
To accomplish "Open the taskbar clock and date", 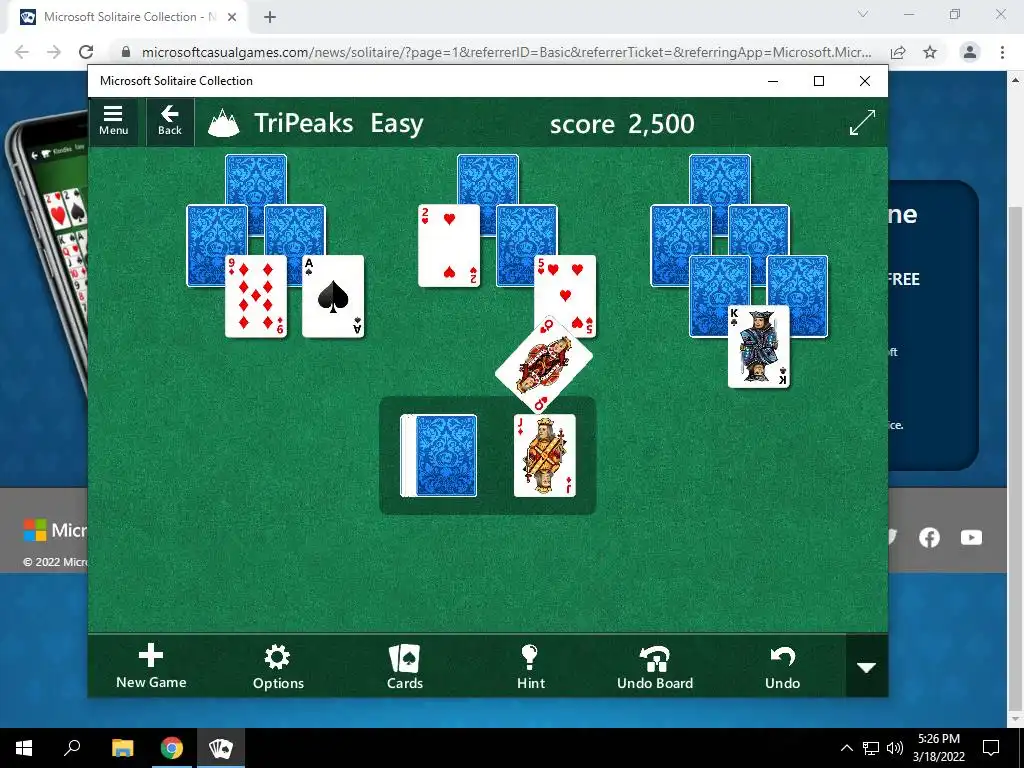I will pos(938,748).
